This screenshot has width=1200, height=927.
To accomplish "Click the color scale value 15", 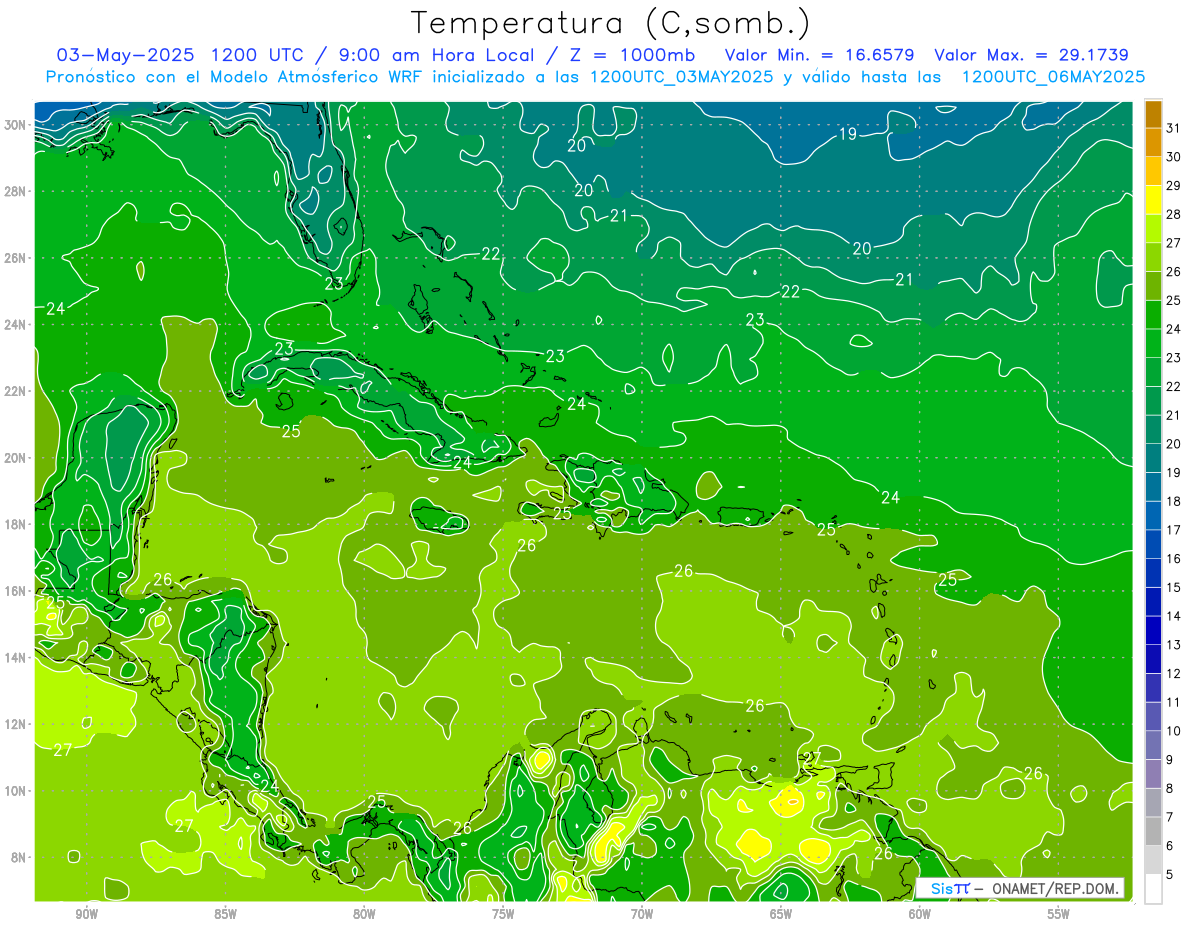I will pos(1174,588).
